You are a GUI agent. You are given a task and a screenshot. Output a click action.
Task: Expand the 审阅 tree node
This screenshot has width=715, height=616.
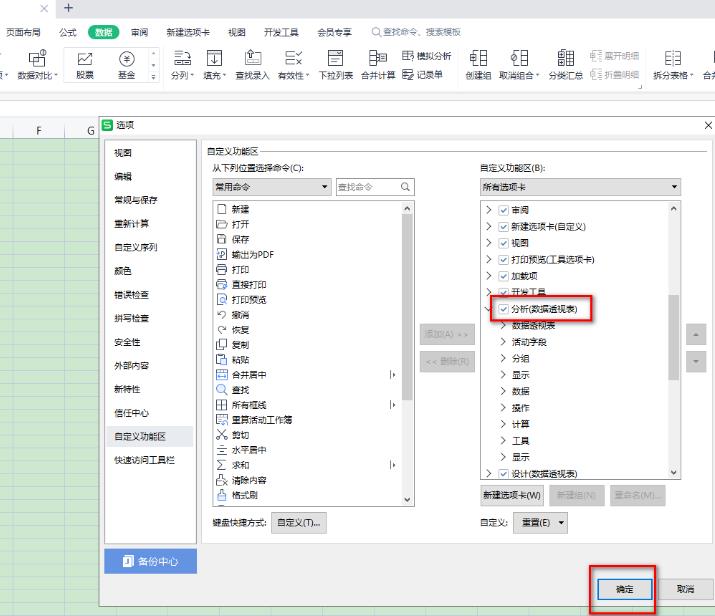pos(488,210)
